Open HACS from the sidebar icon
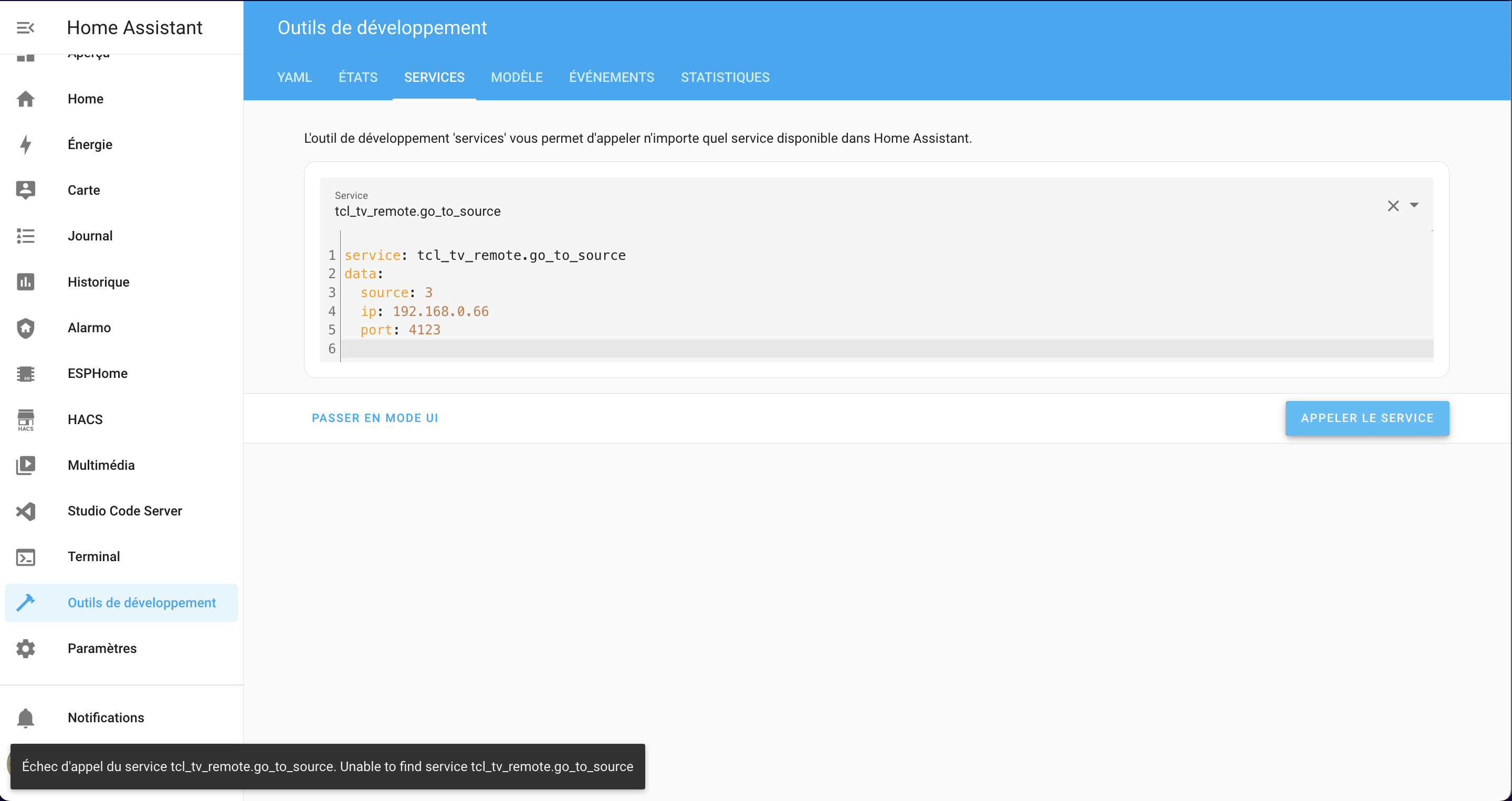The width and height of the screenshot is (1512, 801). [x=25, y=419]
